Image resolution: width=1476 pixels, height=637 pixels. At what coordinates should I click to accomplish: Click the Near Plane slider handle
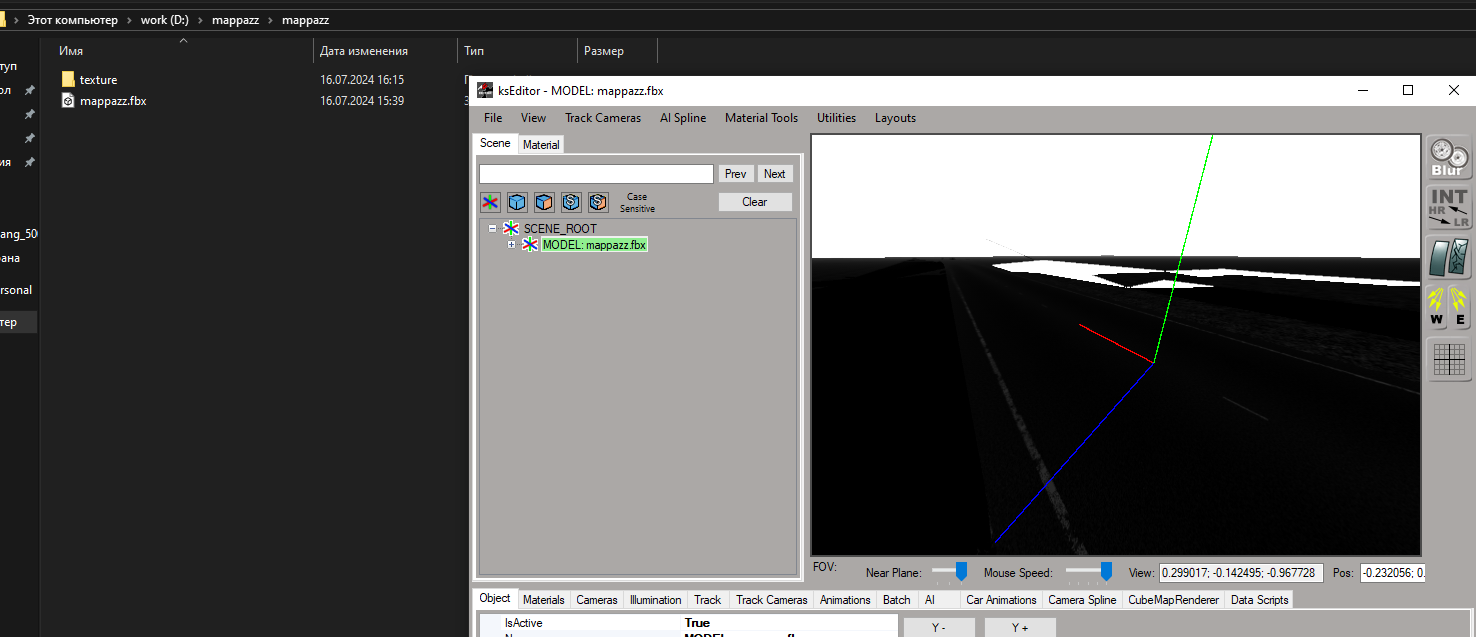(961, 571)
